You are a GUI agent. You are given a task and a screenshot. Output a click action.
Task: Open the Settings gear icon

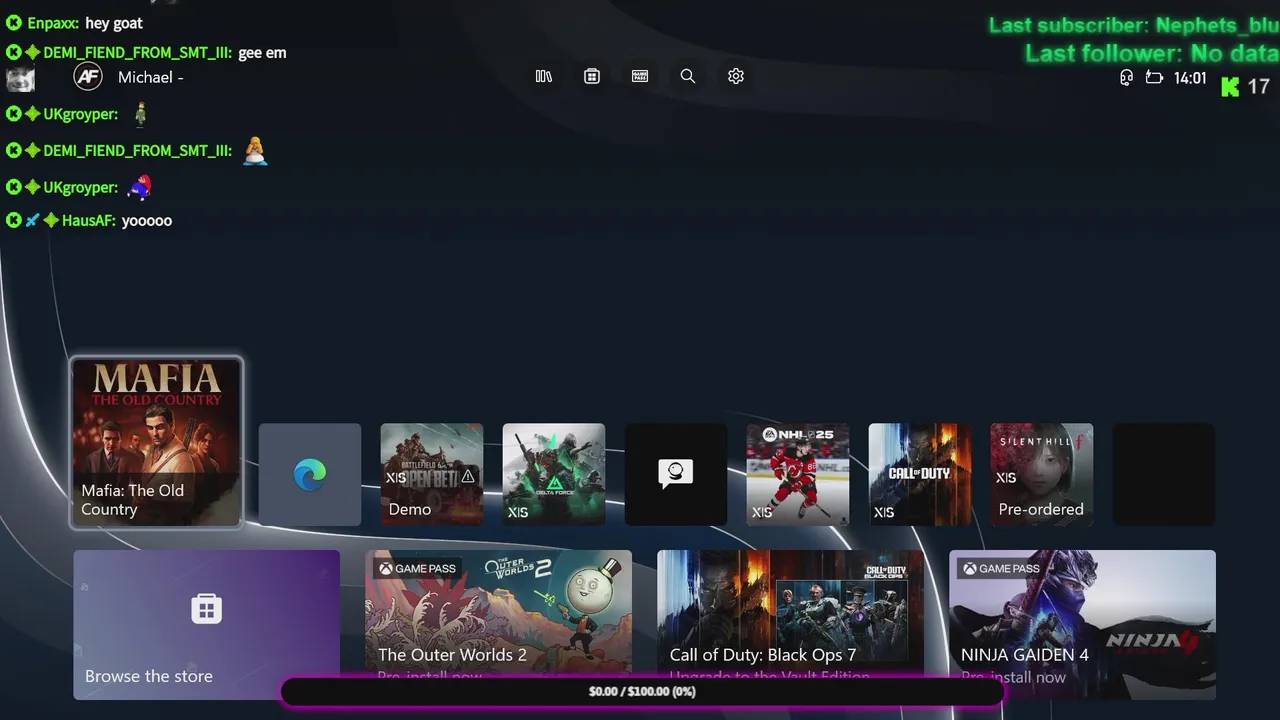coord(736,76)
